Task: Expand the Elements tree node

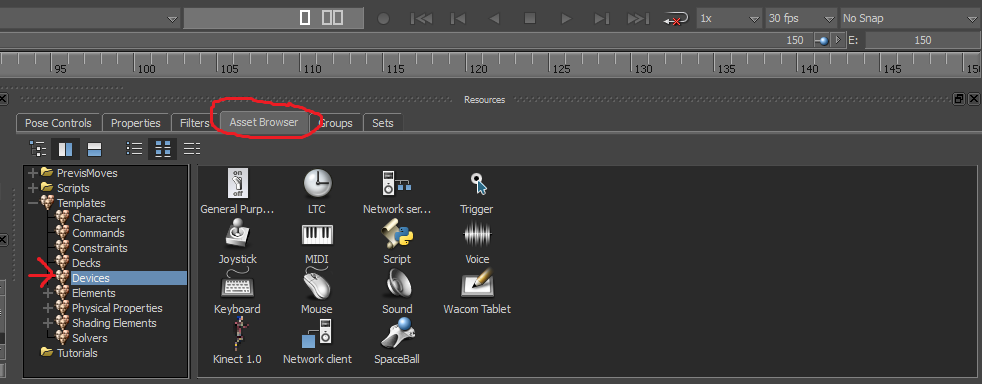Action: tap(48, 293)
